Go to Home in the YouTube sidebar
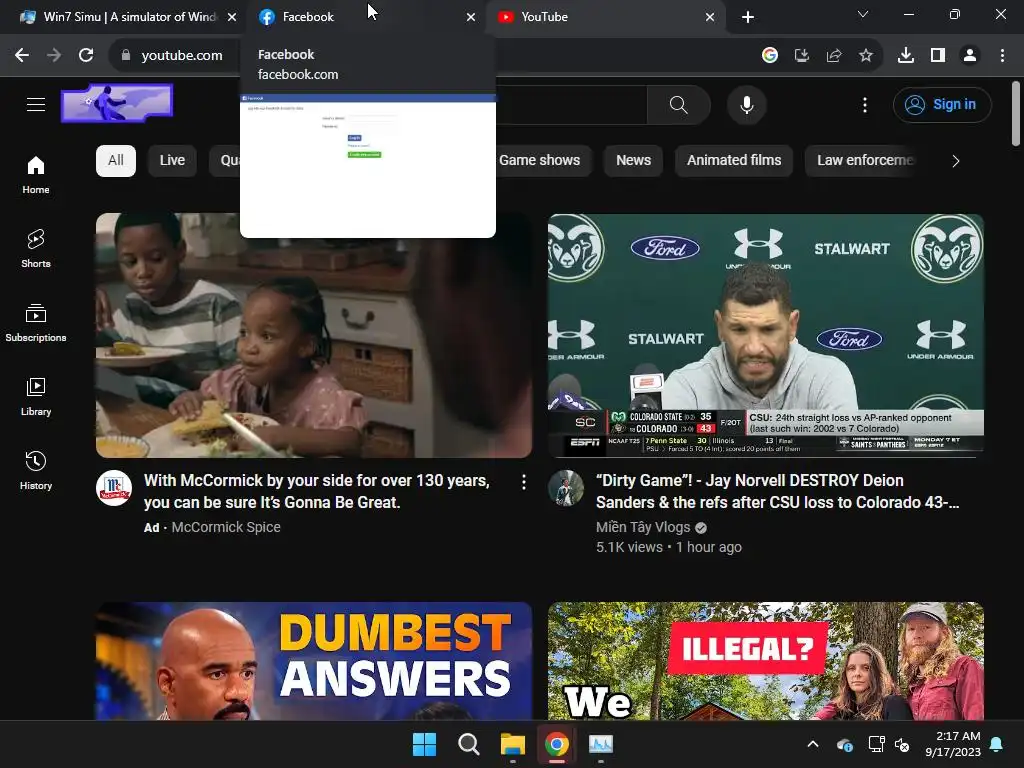The height and width of the screenshot is (768, 1024). point(36,175)
